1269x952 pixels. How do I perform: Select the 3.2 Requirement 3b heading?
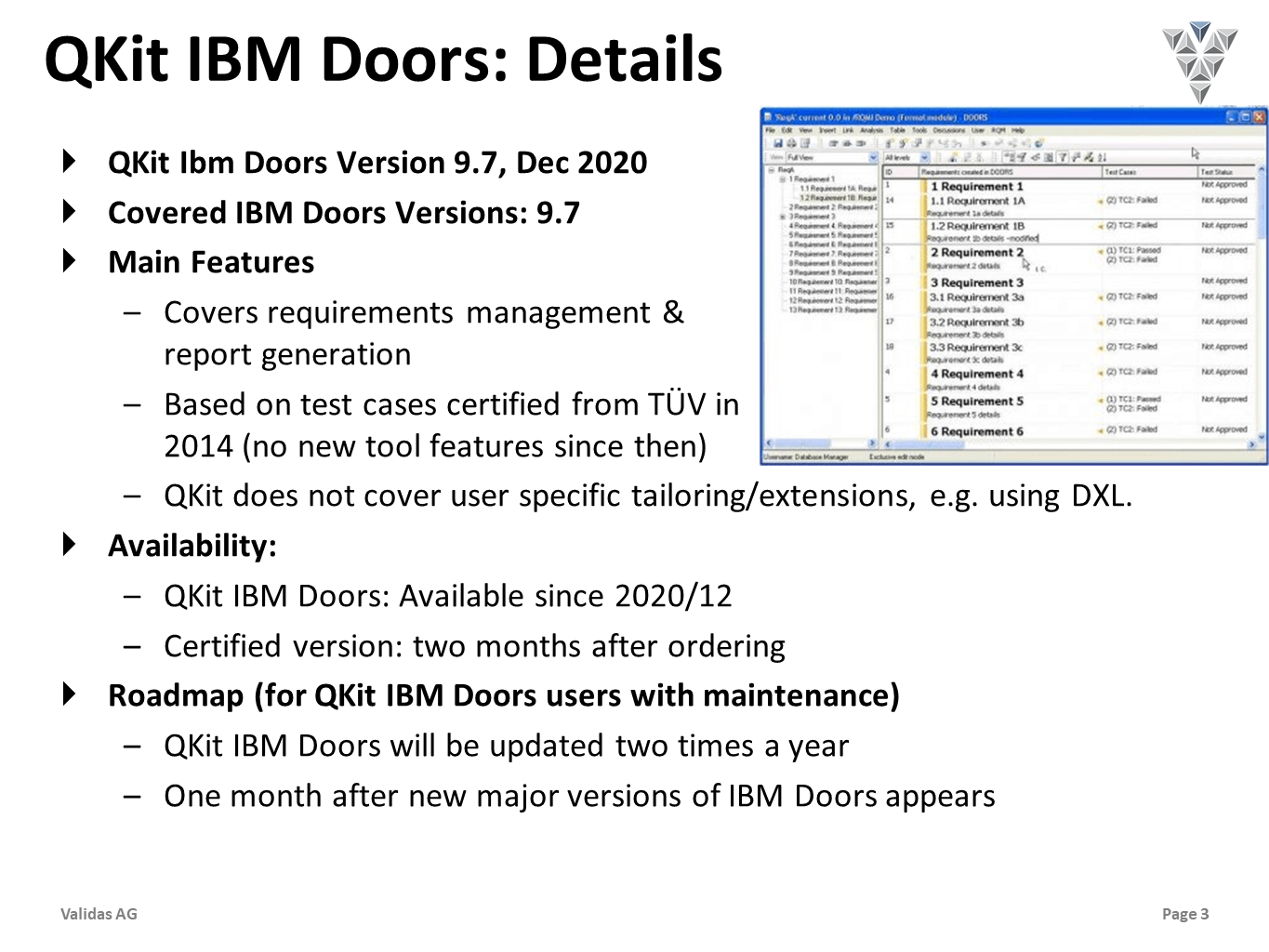pyautogui.click(x=977, y=323)
